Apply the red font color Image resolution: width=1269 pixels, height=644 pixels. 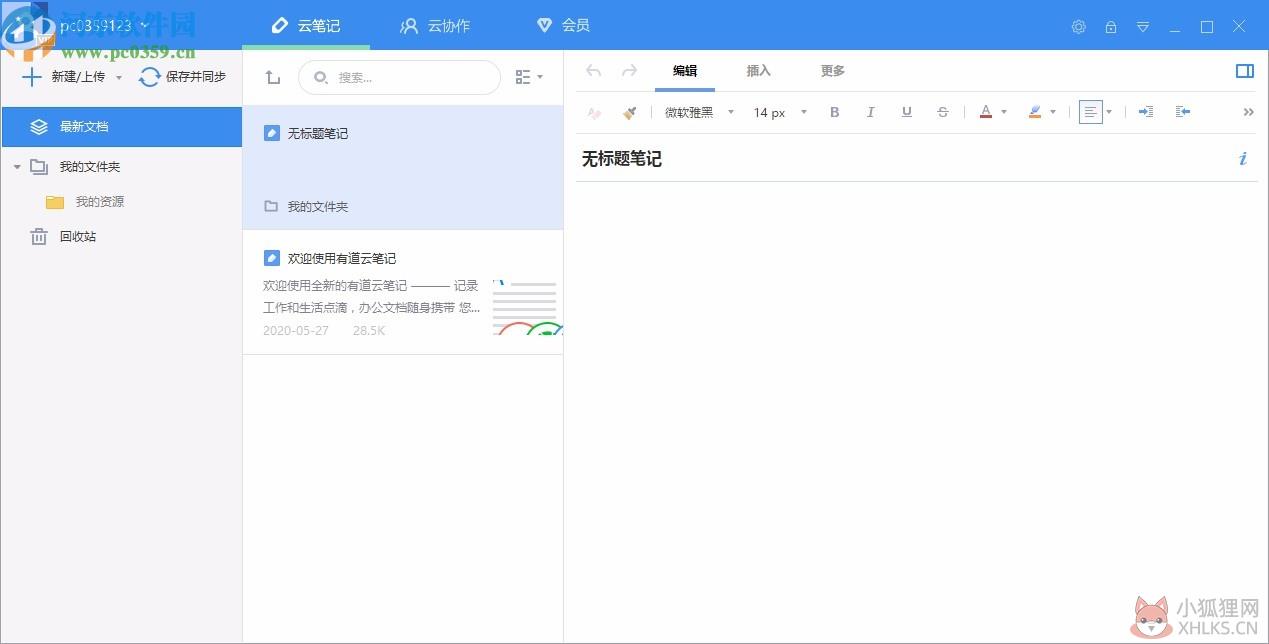click(x=985, y=112)
